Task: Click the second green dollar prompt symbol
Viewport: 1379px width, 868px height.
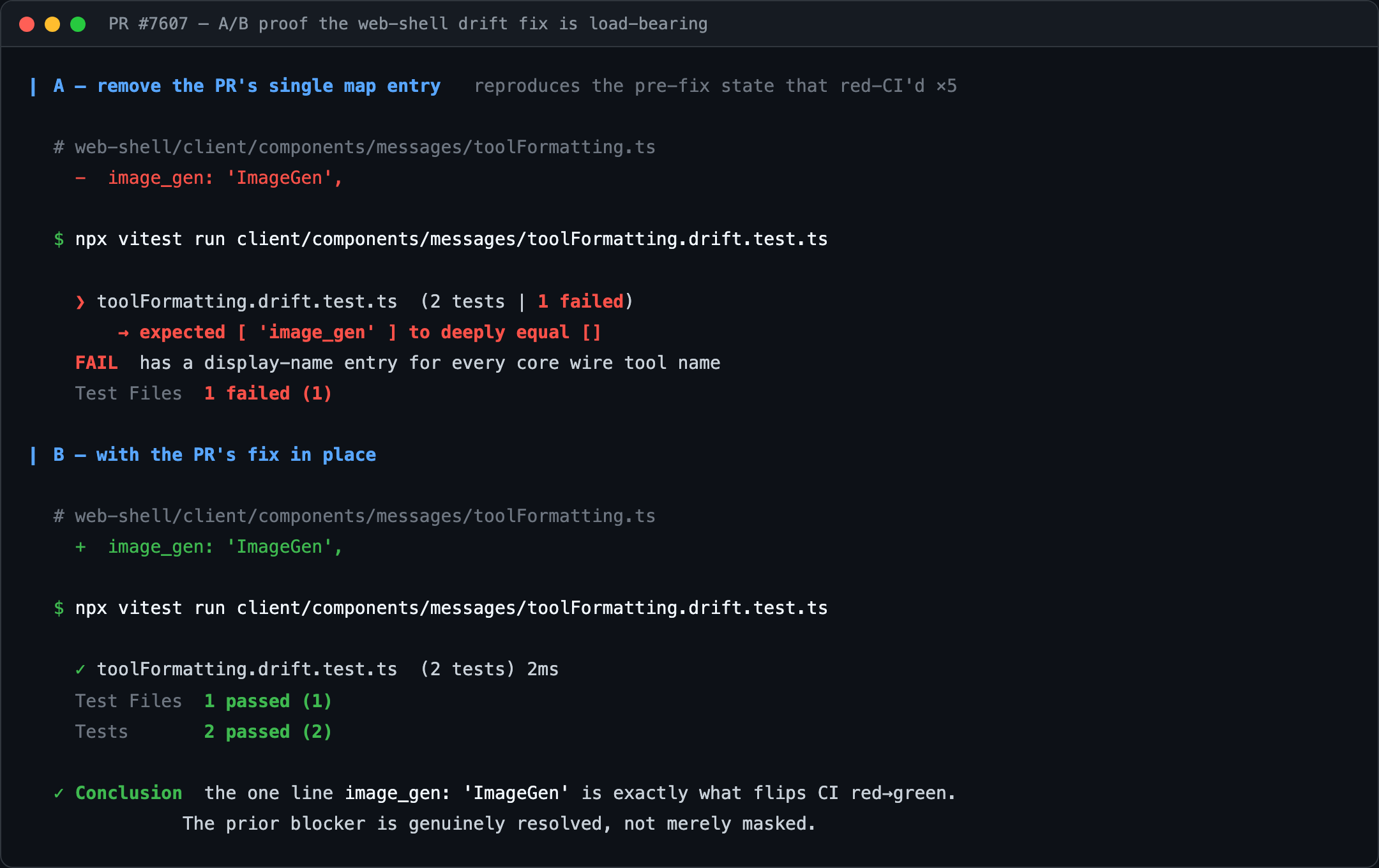Action: 59,608
